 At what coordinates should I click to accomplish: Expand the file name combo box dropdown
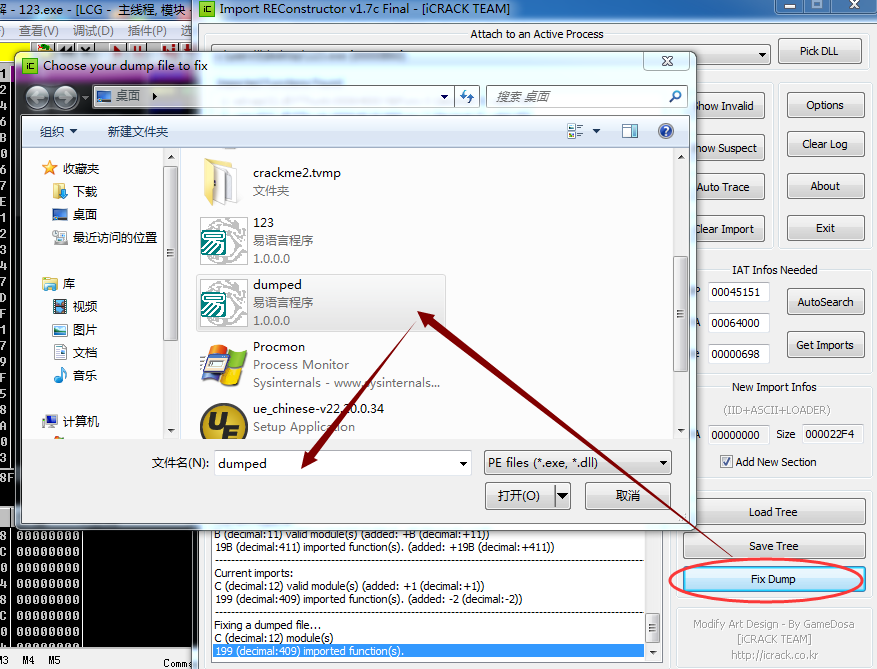point(463,463)
